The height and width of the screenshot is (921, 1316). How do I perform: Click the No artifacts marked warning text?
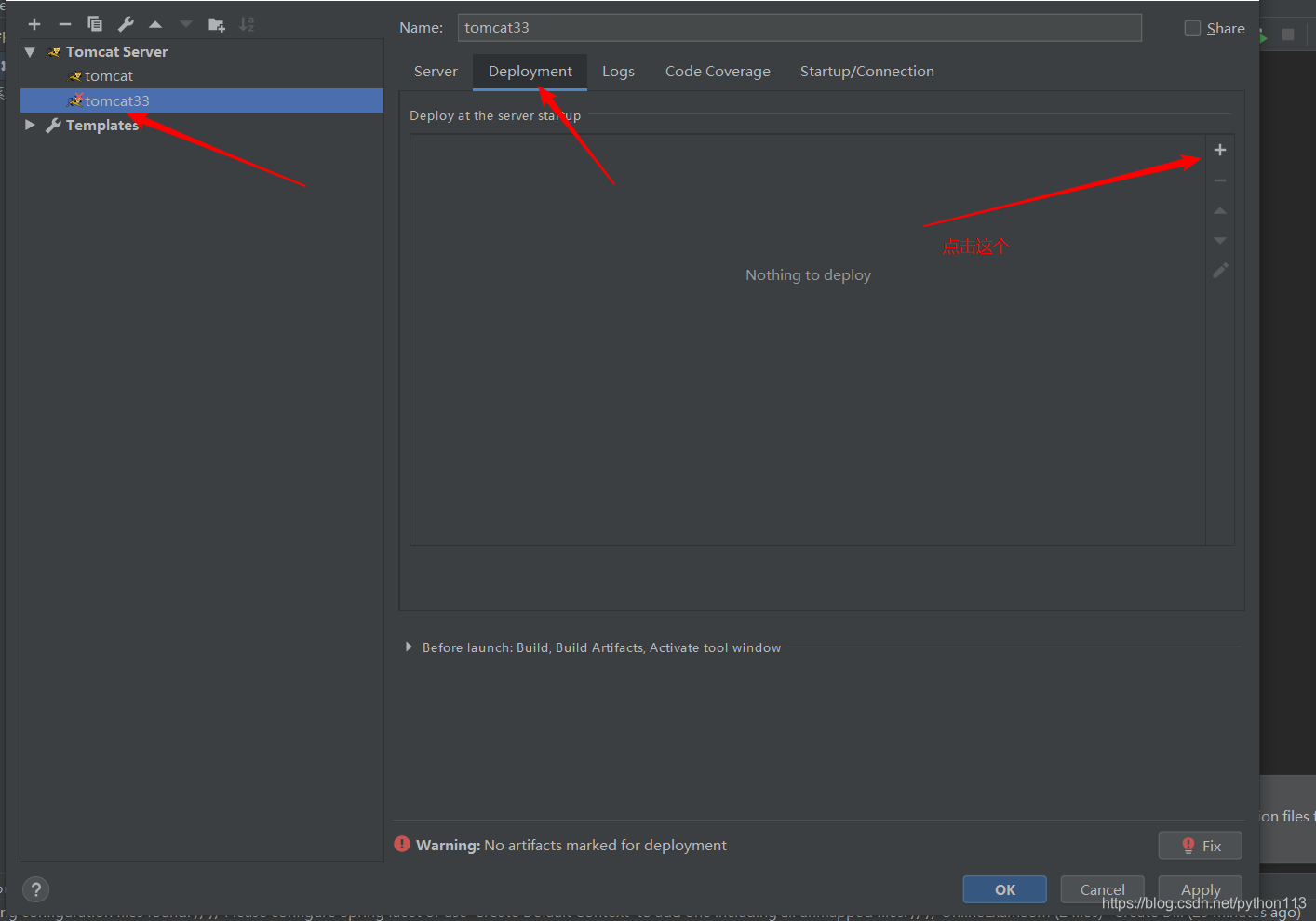tap(605, 846)
